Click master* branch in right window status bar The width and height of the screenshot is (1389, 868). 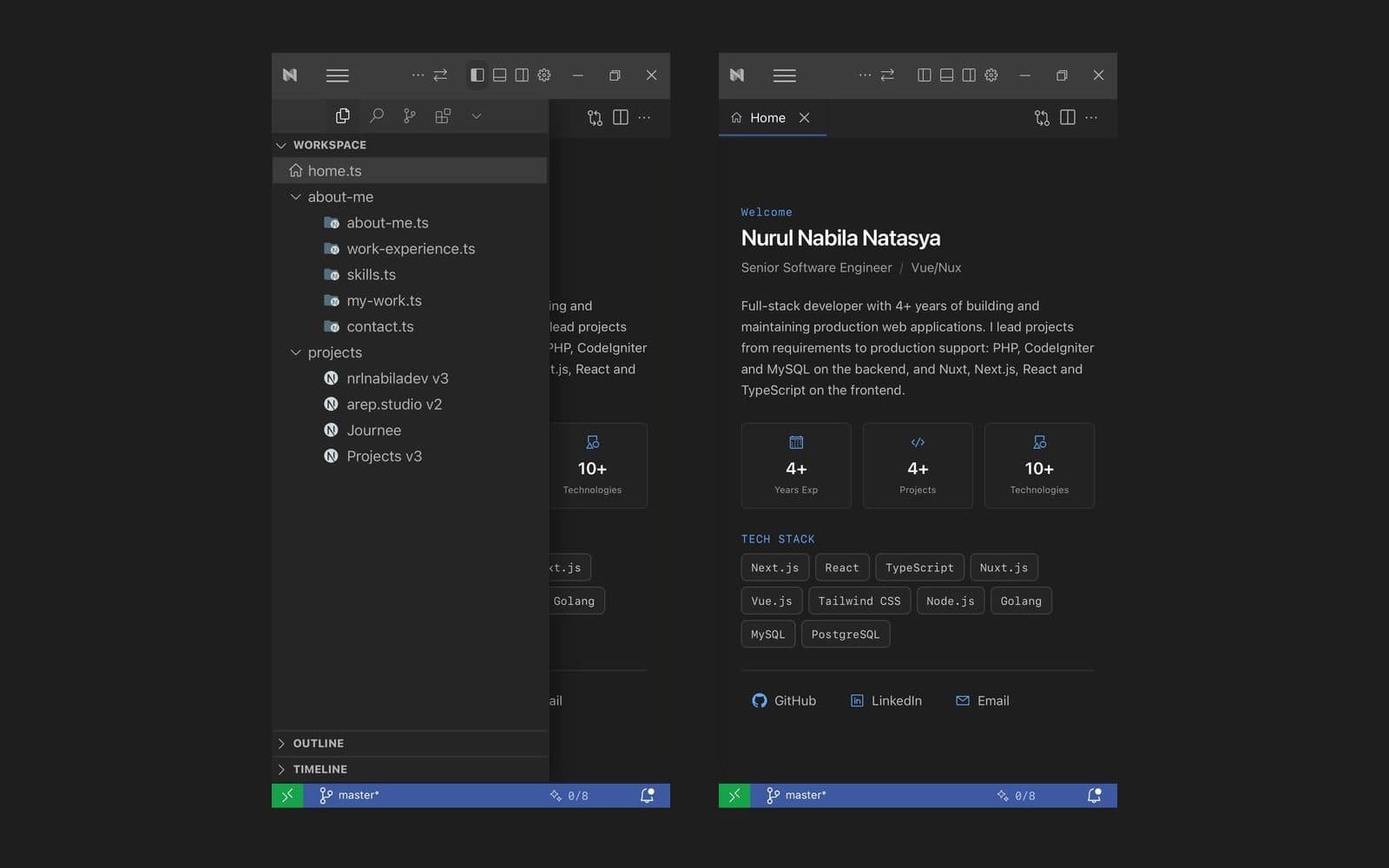click(796, 795)
